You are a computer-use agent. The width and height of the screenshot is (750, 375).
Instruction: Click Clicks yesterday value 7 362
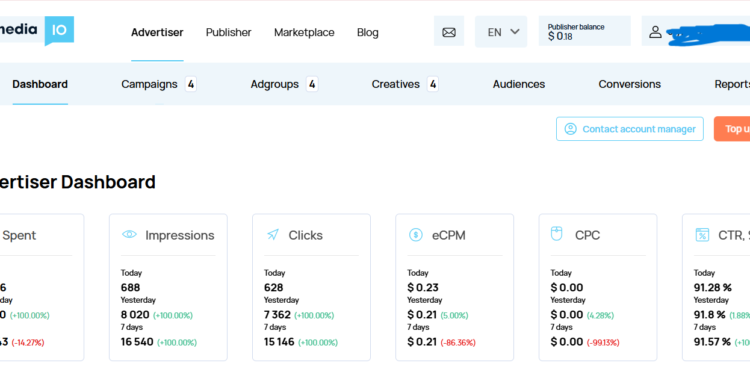277,315
